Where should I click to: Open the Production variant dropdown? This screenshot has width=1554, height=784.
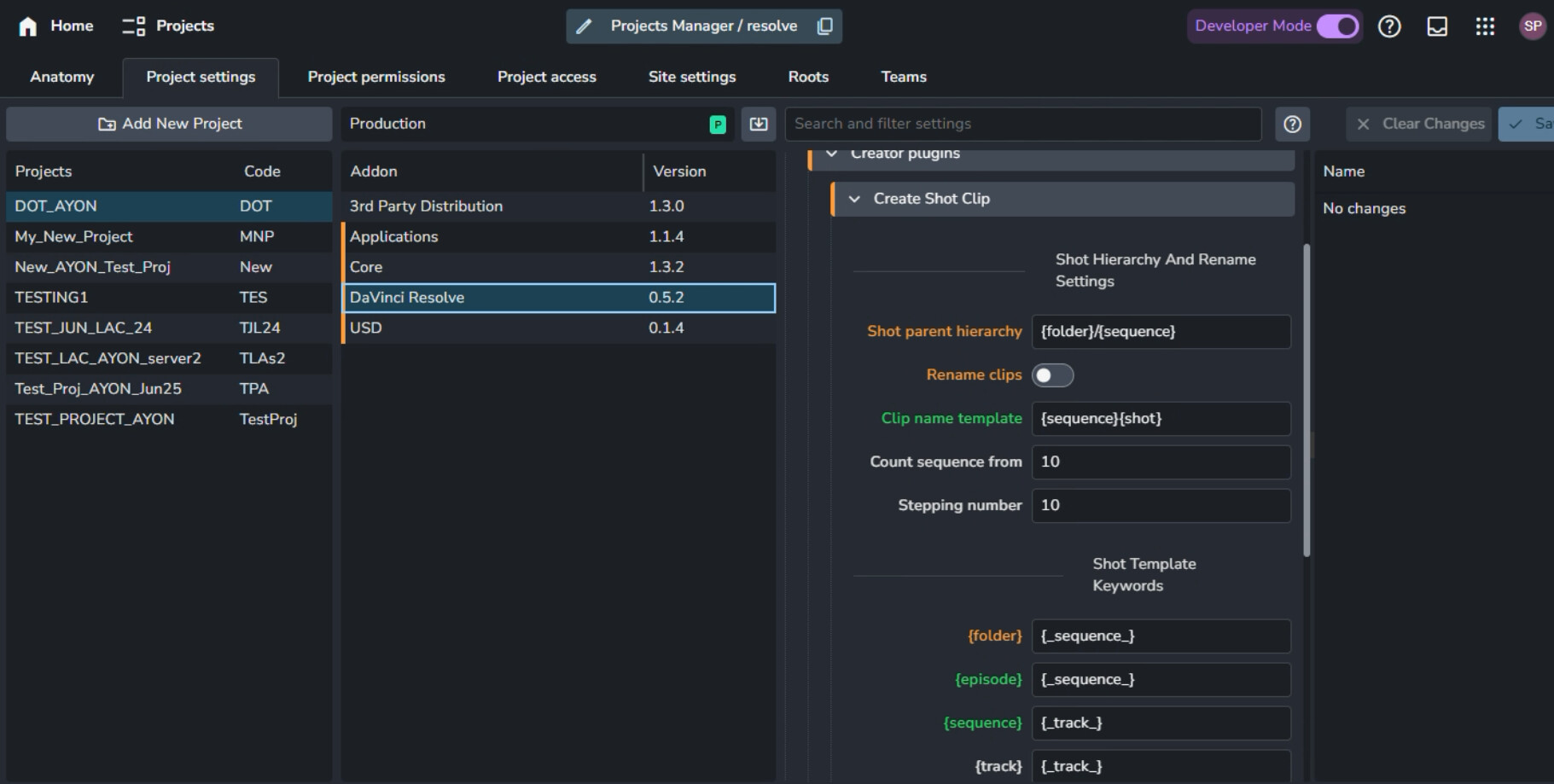coord(538,125)
